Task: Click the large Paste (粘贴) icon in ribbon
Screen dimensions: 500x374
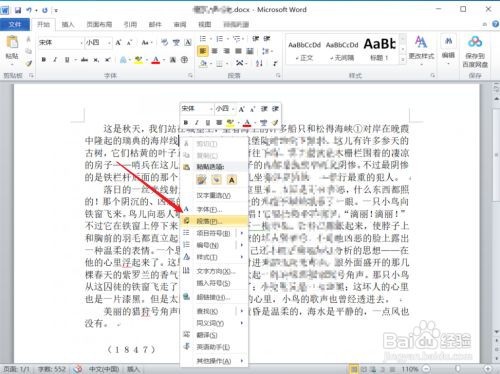Action: (x=12, y=43)
